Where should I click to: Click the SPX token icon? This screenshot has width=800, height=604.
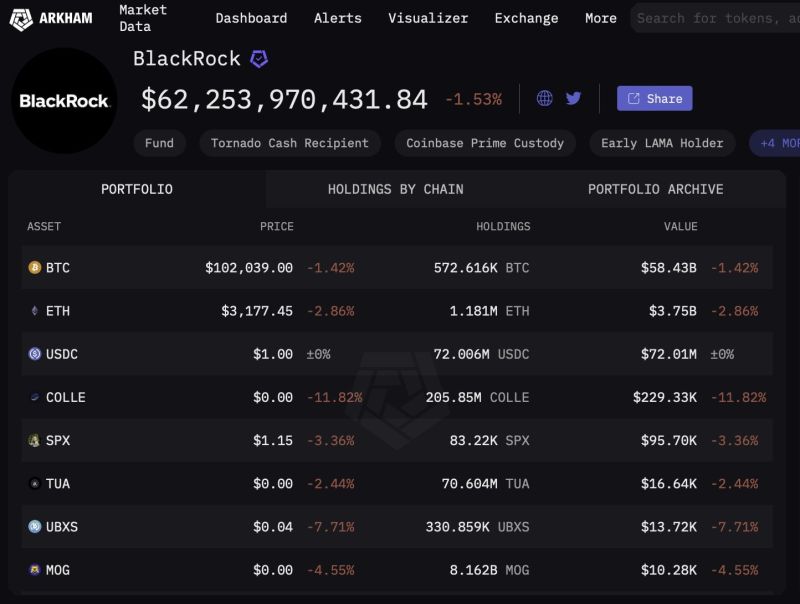35,440
